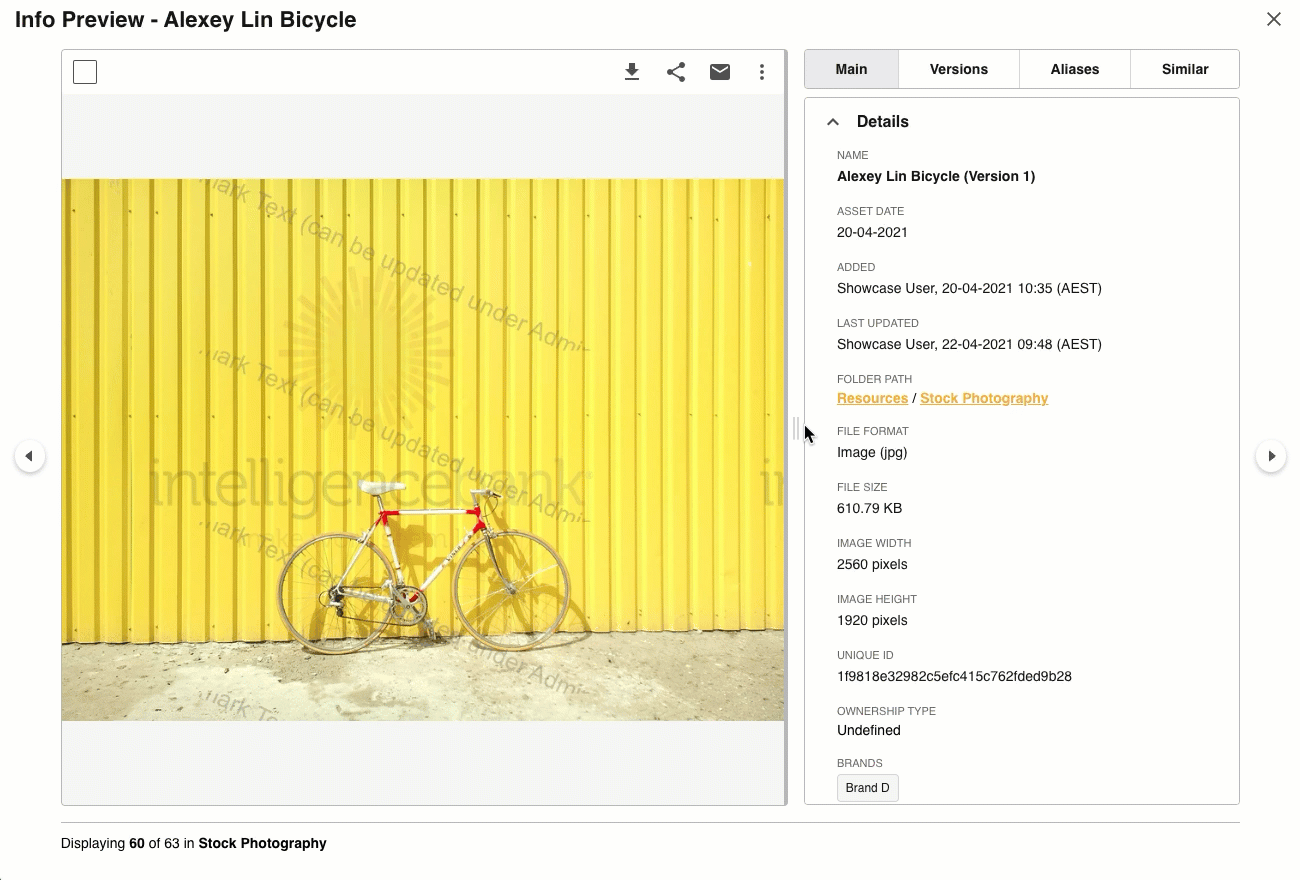Go to the previous asset with left arrow
This screenshot has width=1300, height=880.
30,456
